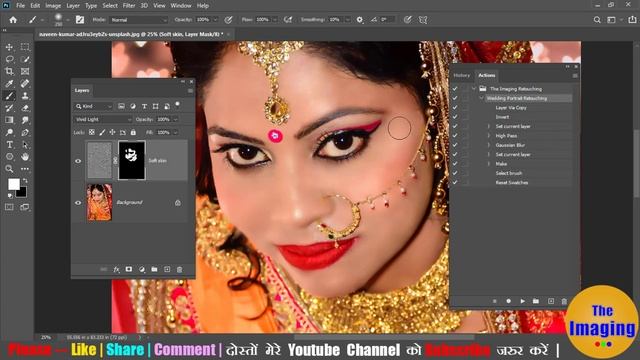
Task: Open brush settings gear for smoothing
Action: [x=360, y=20]
